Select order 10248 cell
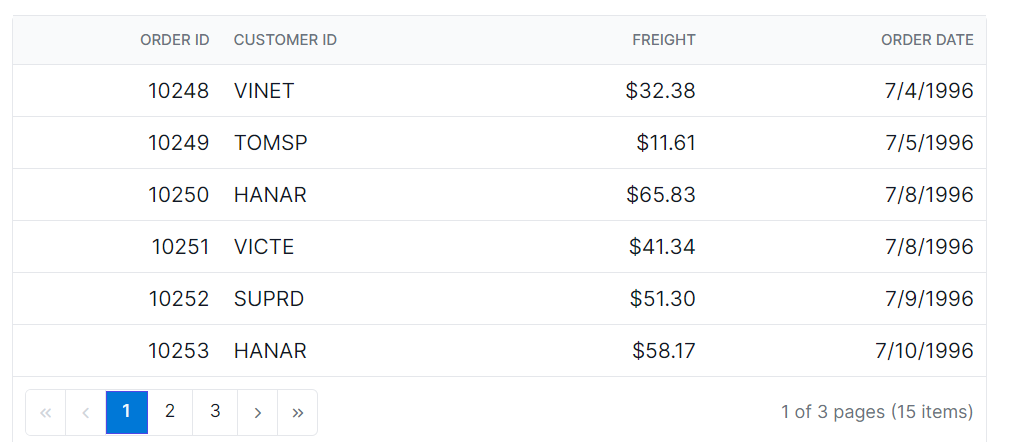Screen dimensions: 1011x442 coord(178,91)
